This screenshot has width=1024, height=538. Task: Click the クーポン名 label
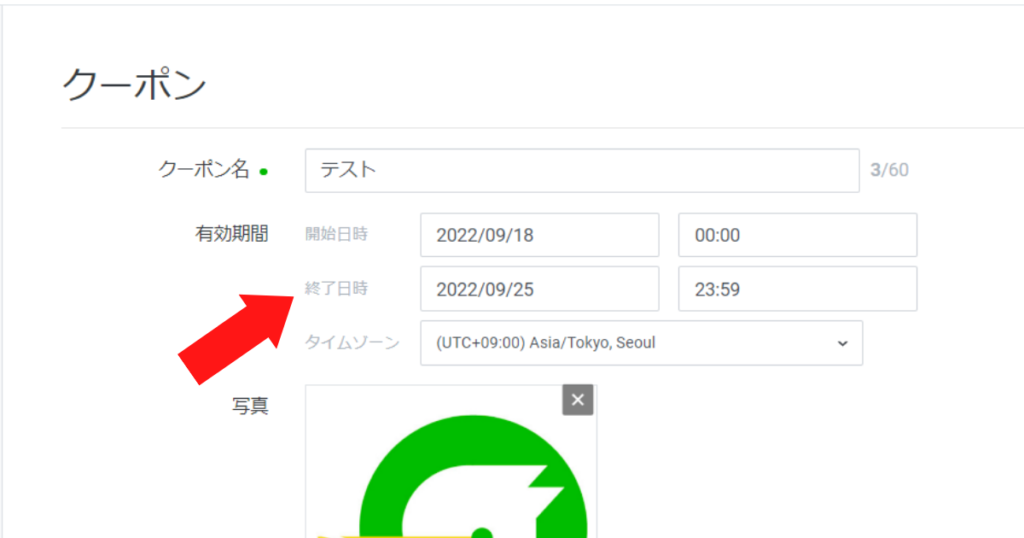point(204,170)
